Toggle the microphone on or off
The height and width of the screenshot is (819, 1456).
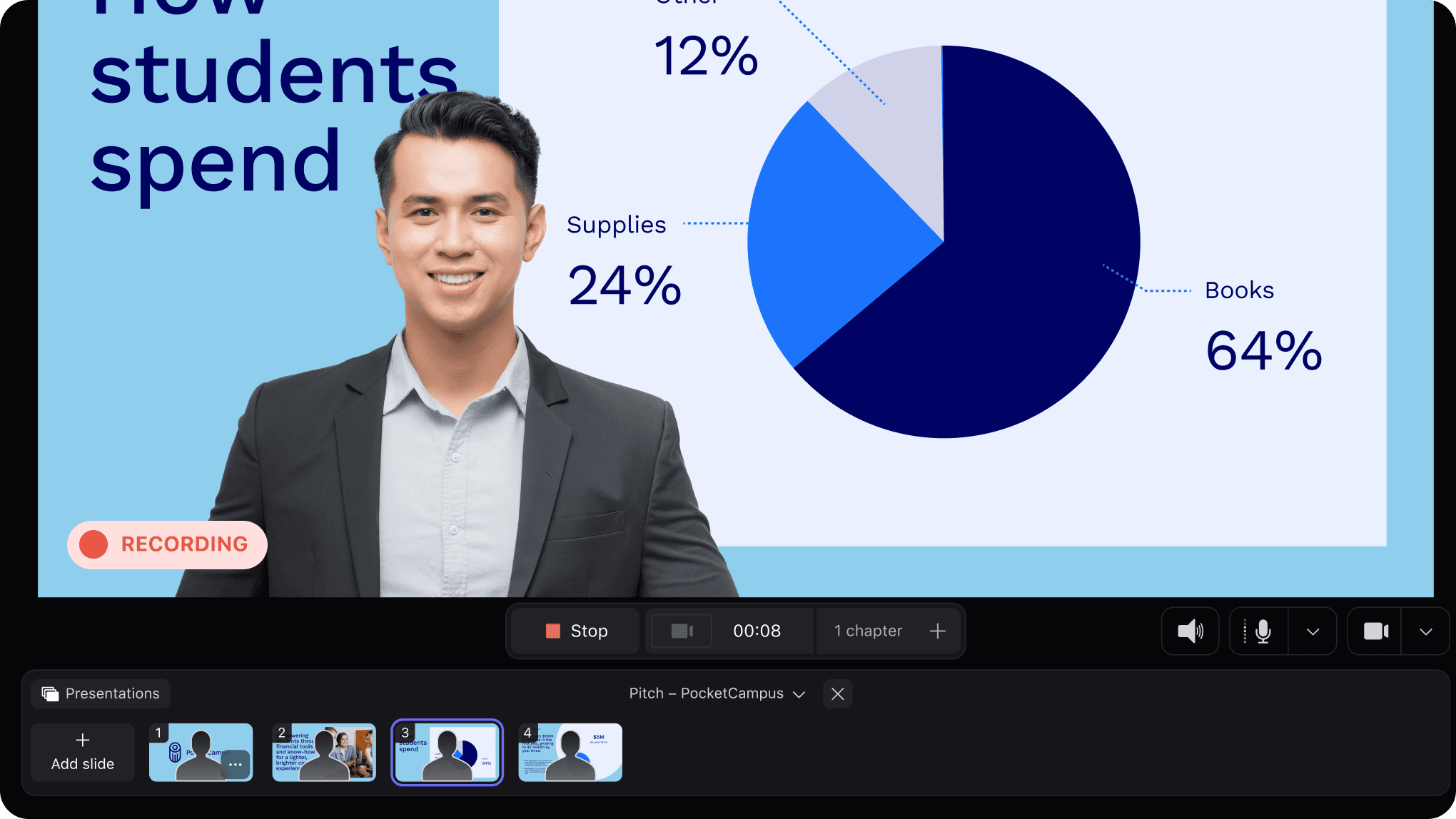pyautogui.click(x=1262, y=631)
